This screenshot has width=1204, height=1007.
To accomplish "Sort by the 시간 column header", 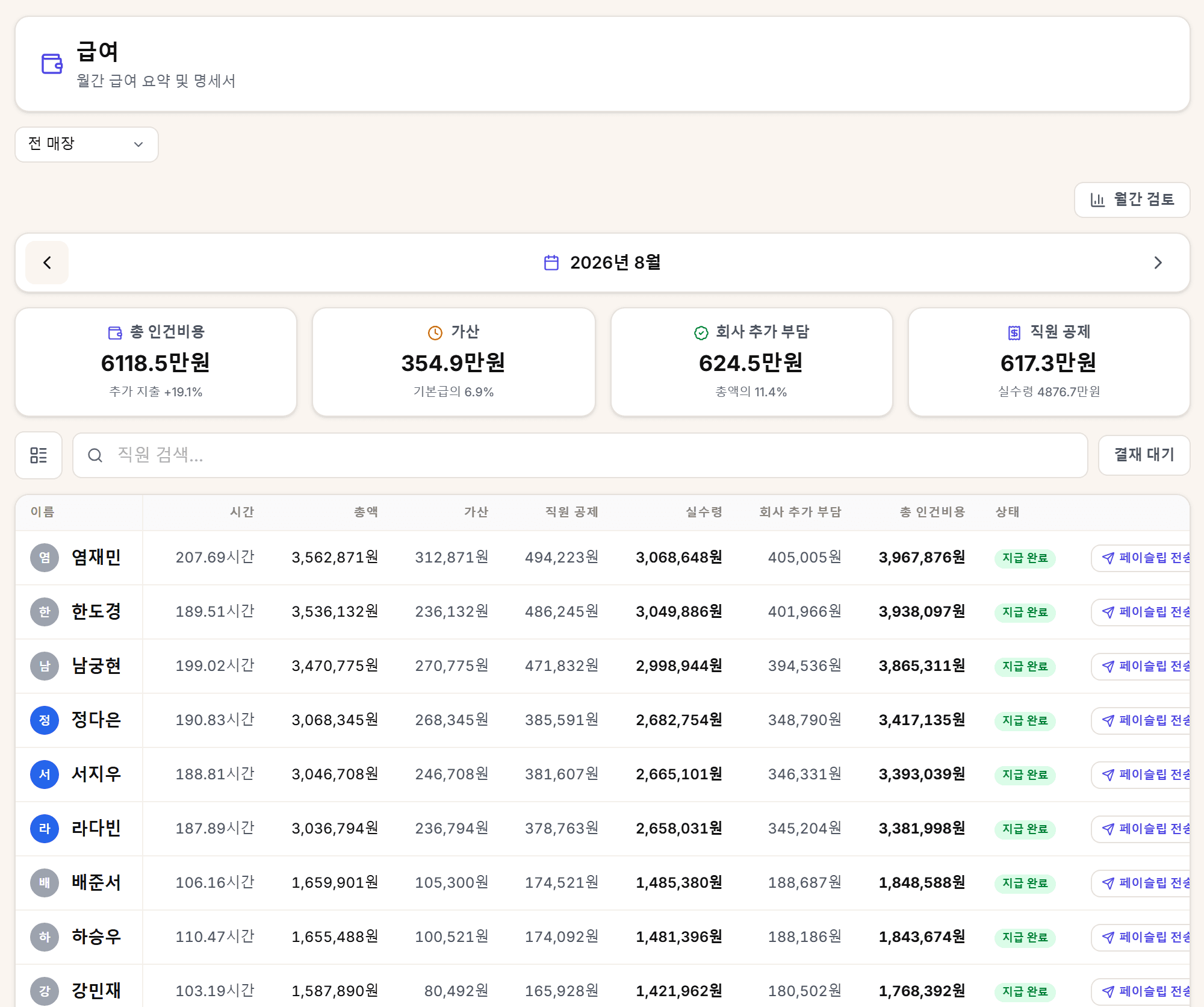I will (x=242, y=512).
